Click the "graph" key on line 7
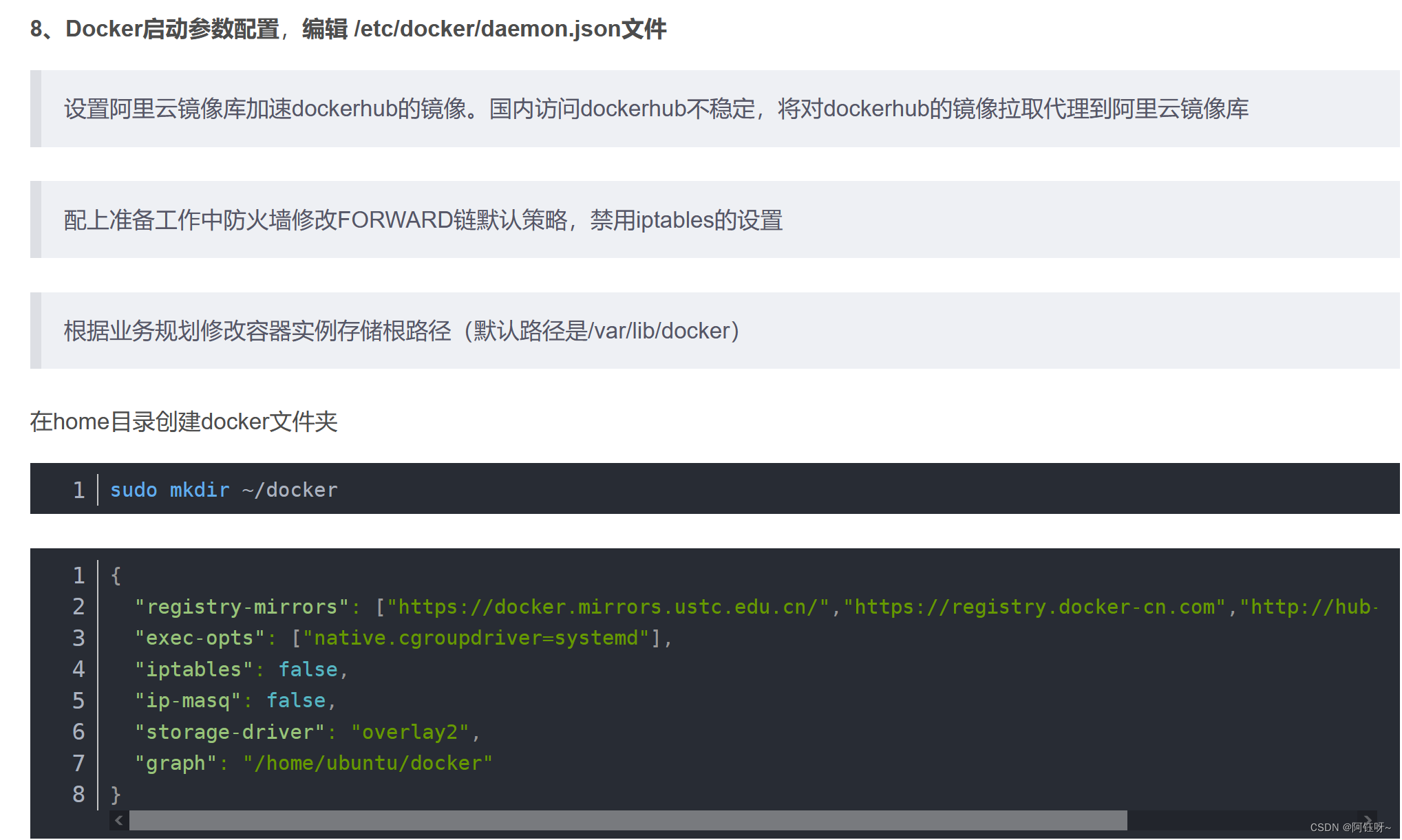Screen dimensions: 1402x840 [x=176, y=763]
